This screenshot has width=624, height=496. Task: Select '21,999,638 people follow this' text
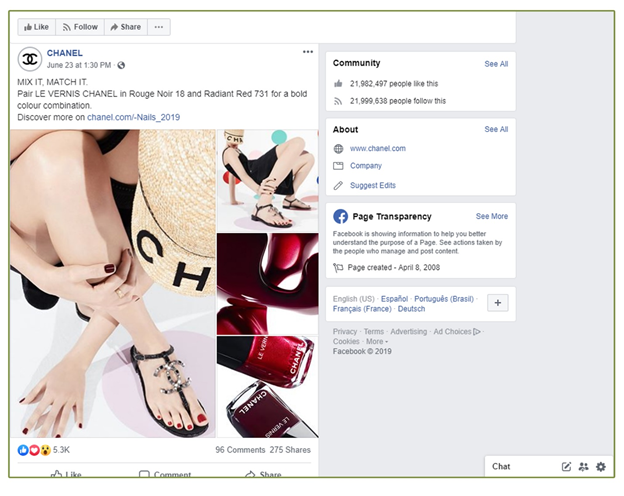click(x=398, y=101)
